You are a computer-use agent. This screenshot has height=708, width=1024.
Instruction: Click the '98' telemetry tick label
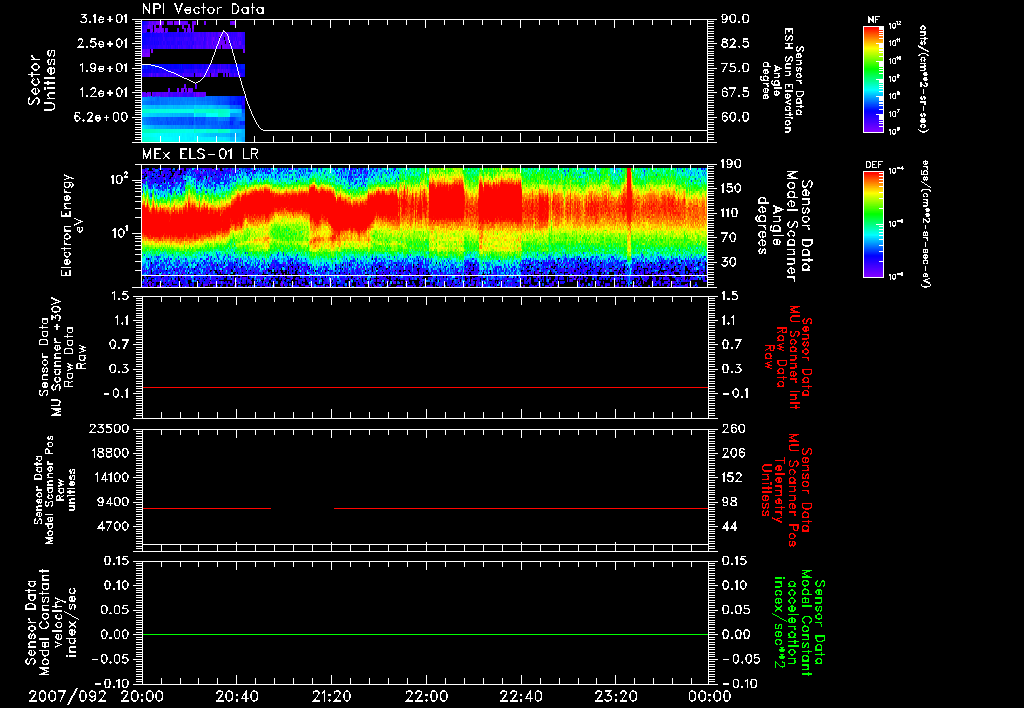pos(729,502)
